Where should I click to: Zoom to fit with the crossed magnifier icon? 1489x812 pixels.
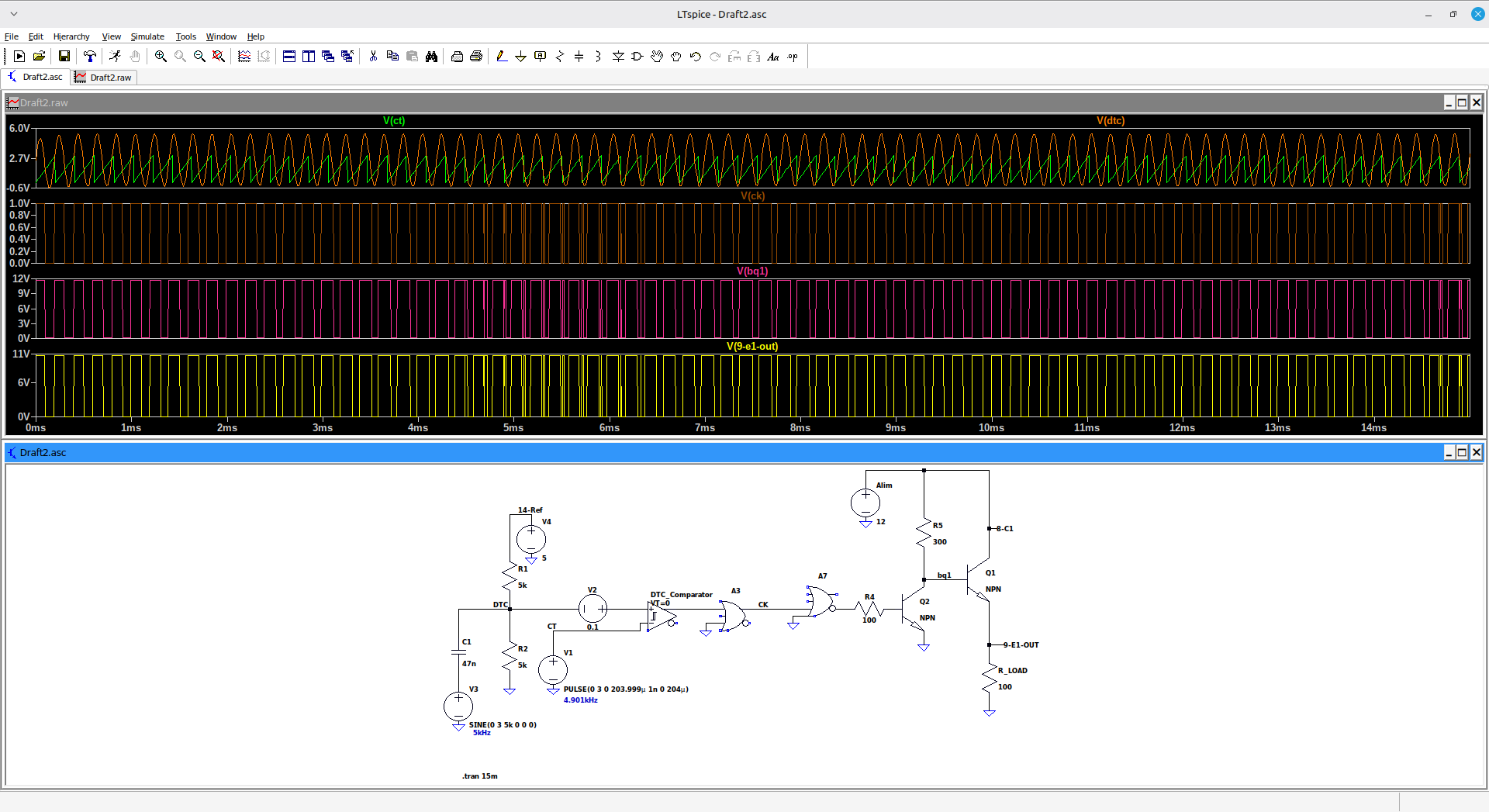click(219, 57)
